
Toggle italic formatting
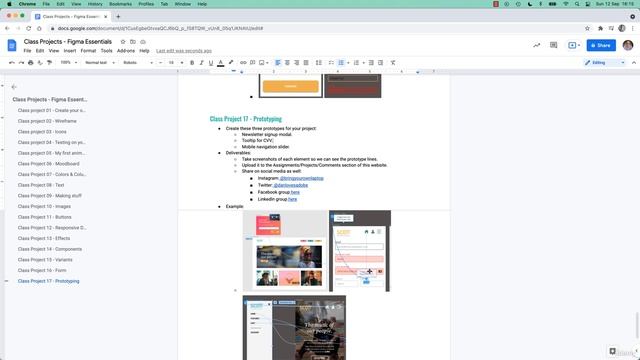tap(201, 63)
